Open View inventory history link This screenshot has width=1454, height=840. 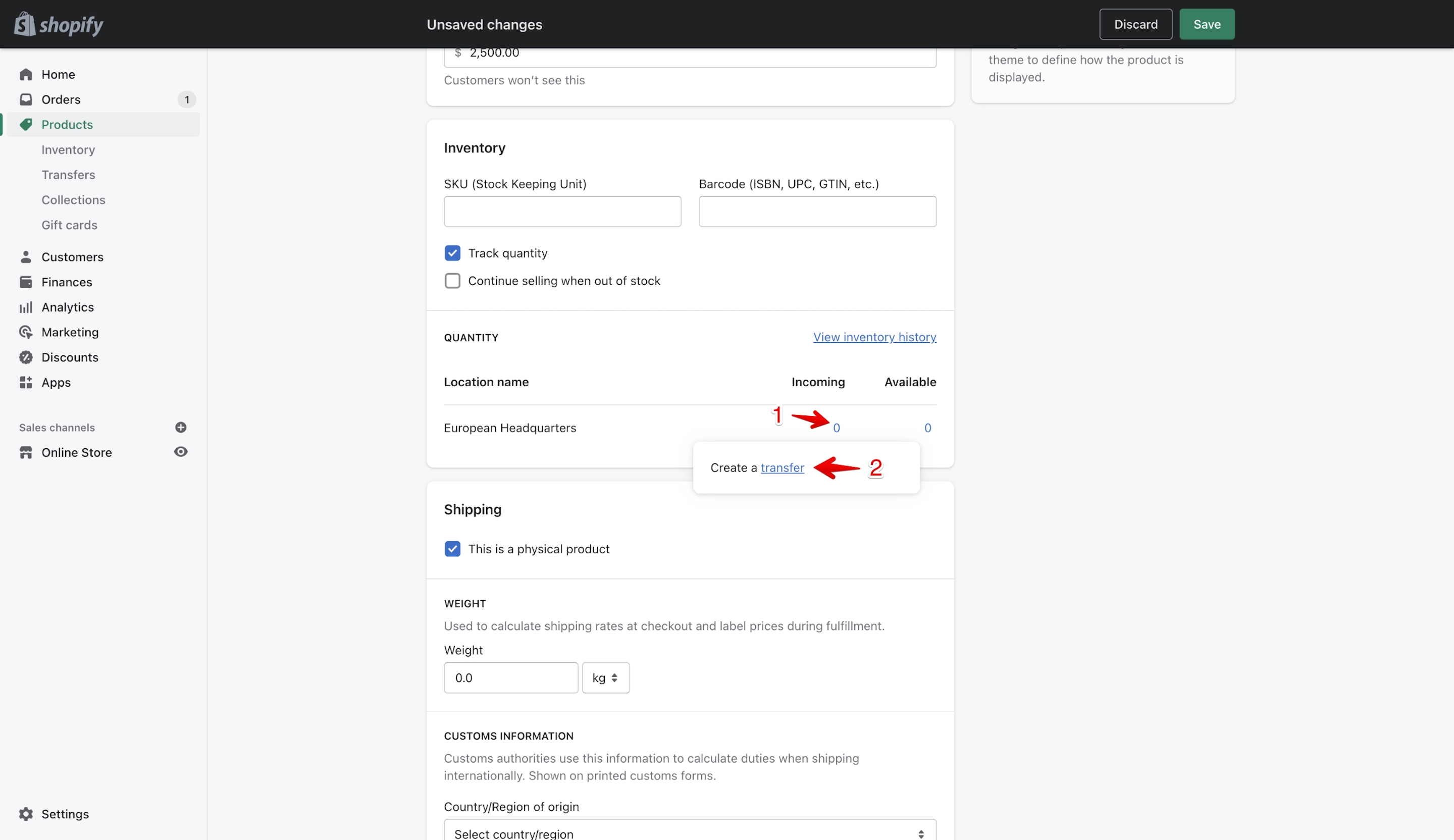click(x=874, y=337)
